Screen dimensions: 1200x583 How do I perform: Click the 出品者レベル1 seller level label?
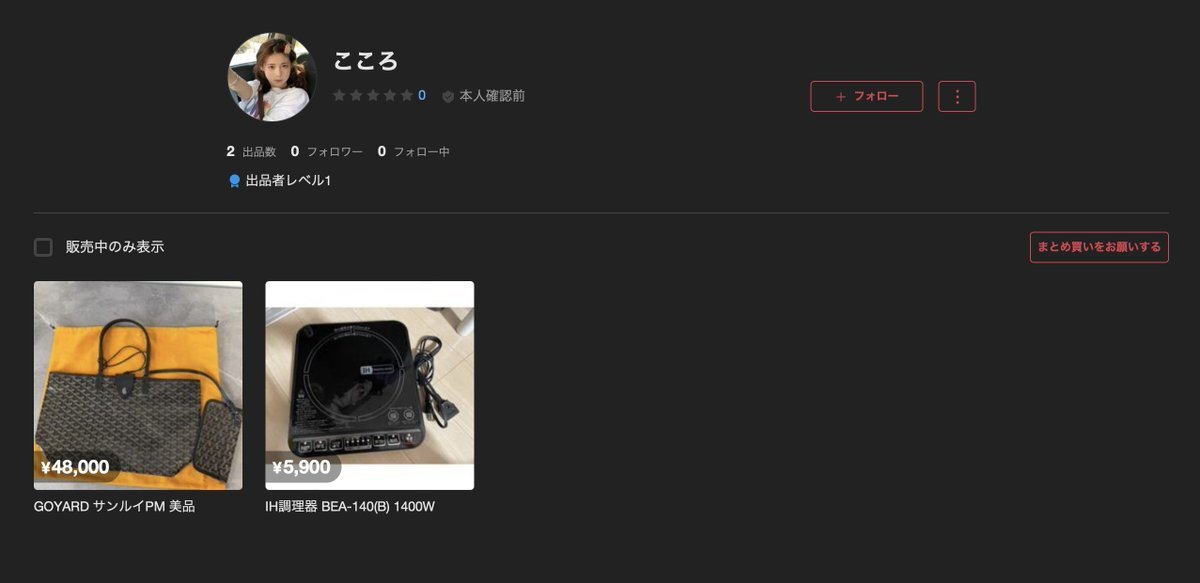(288, 181)
